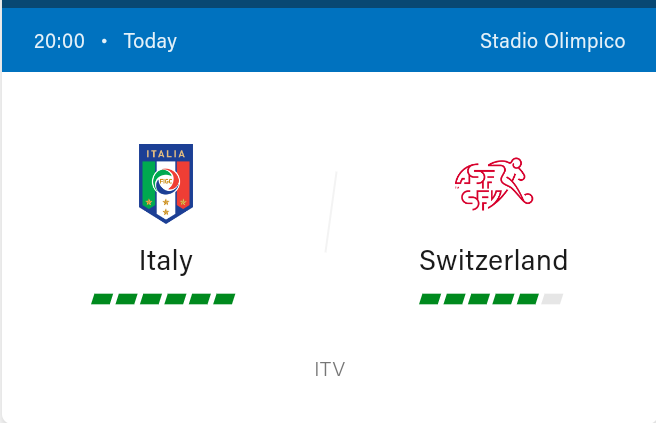
Task: Open the Switzerland team name link
Action: click(494, 260)
